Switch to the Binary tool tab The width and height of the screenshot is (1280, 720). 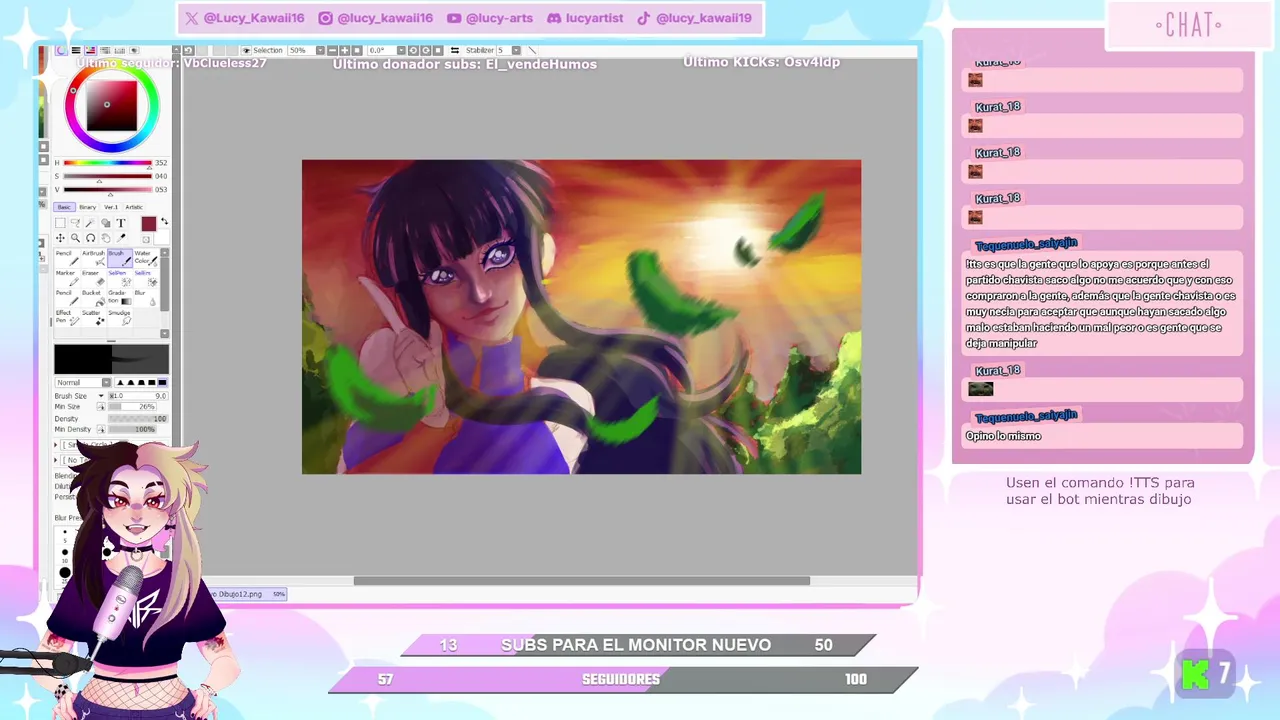[88, 207]
